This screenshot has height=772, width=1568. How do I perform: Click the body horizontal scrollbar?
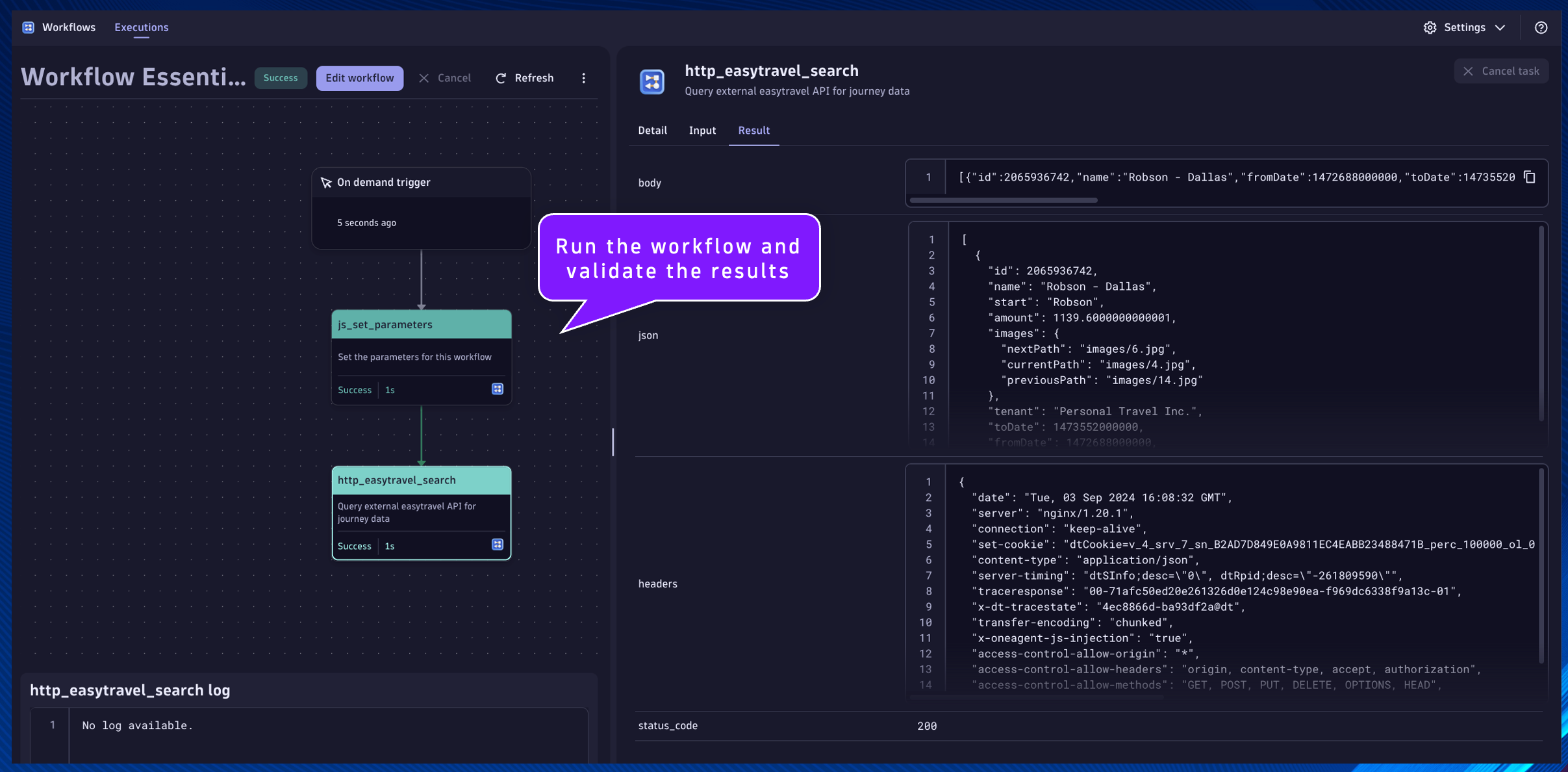pyautogui.click(x=1004, y=200)
